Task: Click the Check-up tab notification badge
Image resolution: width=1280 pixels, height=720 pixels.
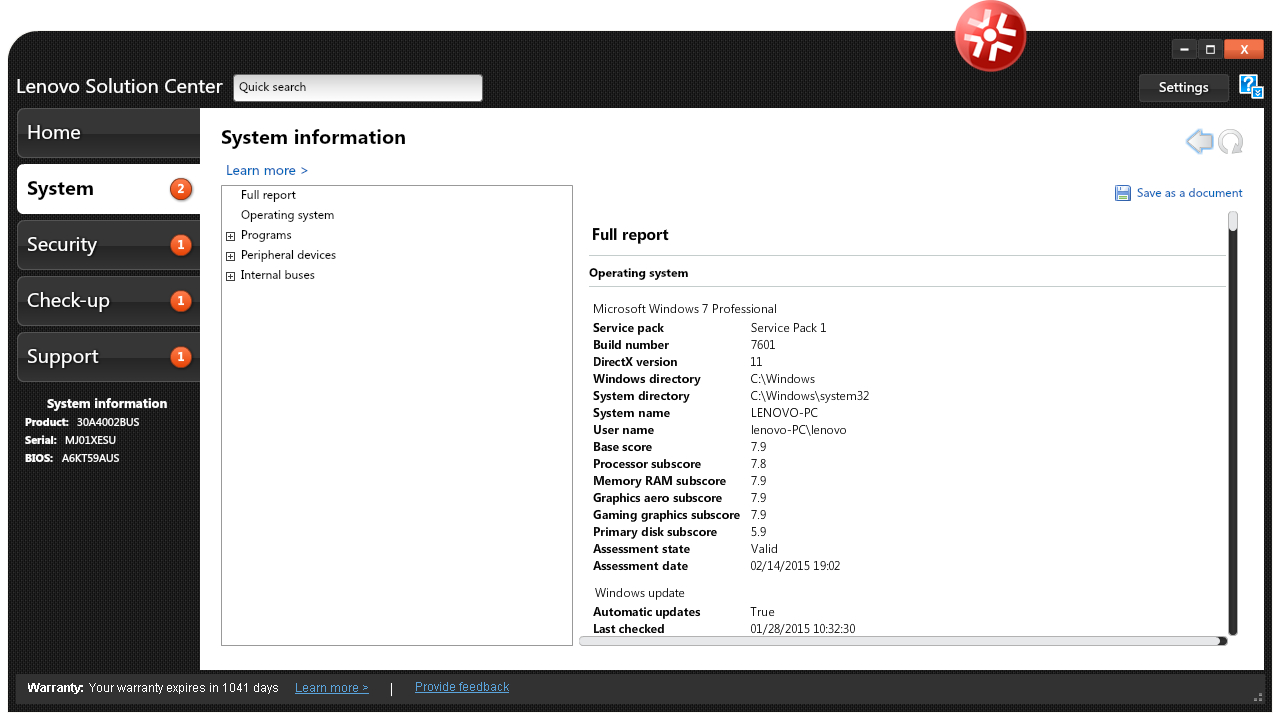Action: (x=181, y=301)
